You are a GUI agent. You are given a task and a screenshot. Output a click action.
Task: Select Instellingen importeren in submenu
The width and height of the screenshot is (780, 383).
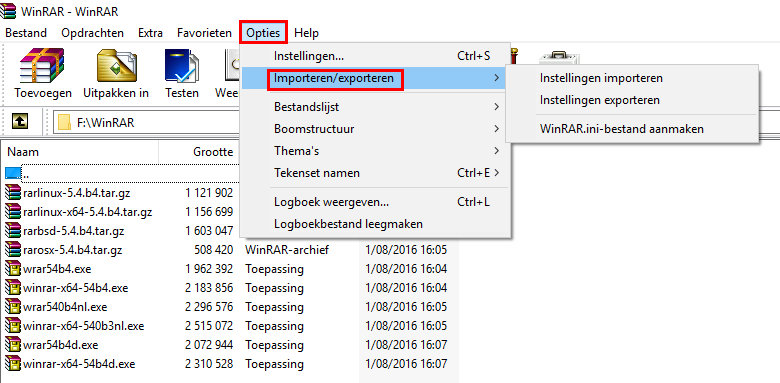(x=632, y=78)
